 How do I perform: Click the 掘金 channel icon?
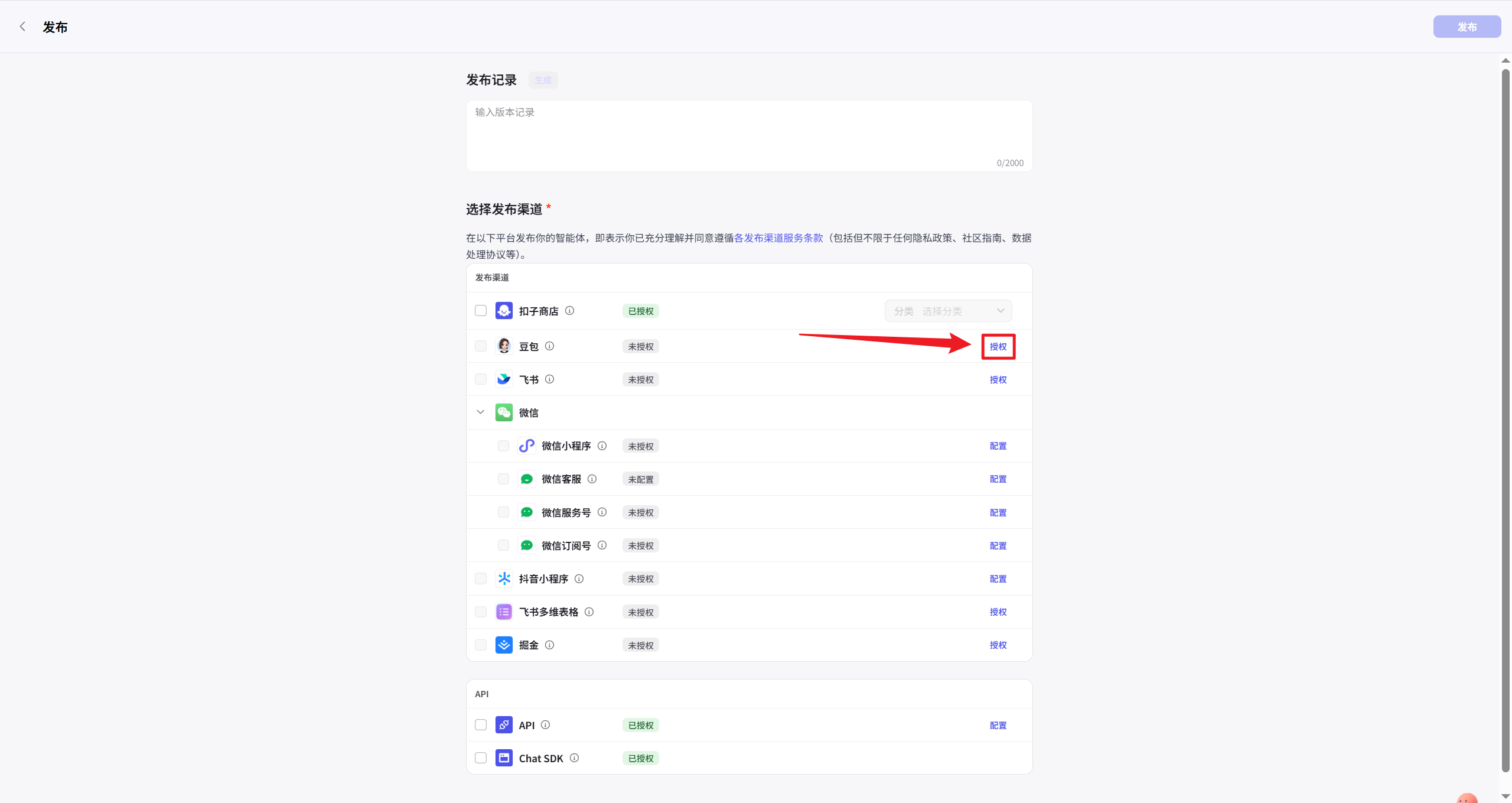click(x=504, y=645)
